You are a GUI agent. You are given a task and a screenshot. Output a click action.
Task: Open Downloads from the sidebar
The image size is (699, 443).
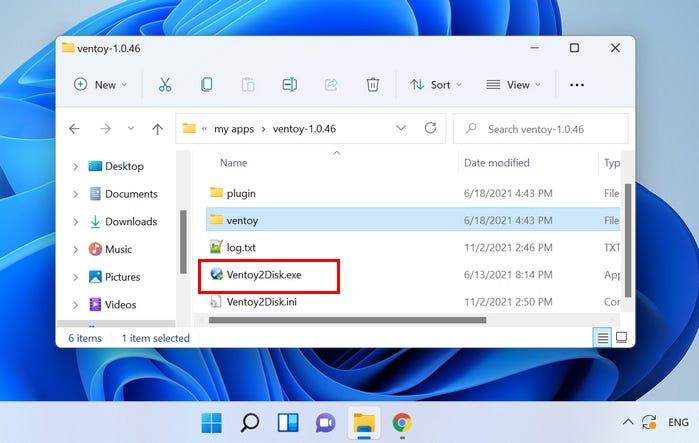[123, 222]
